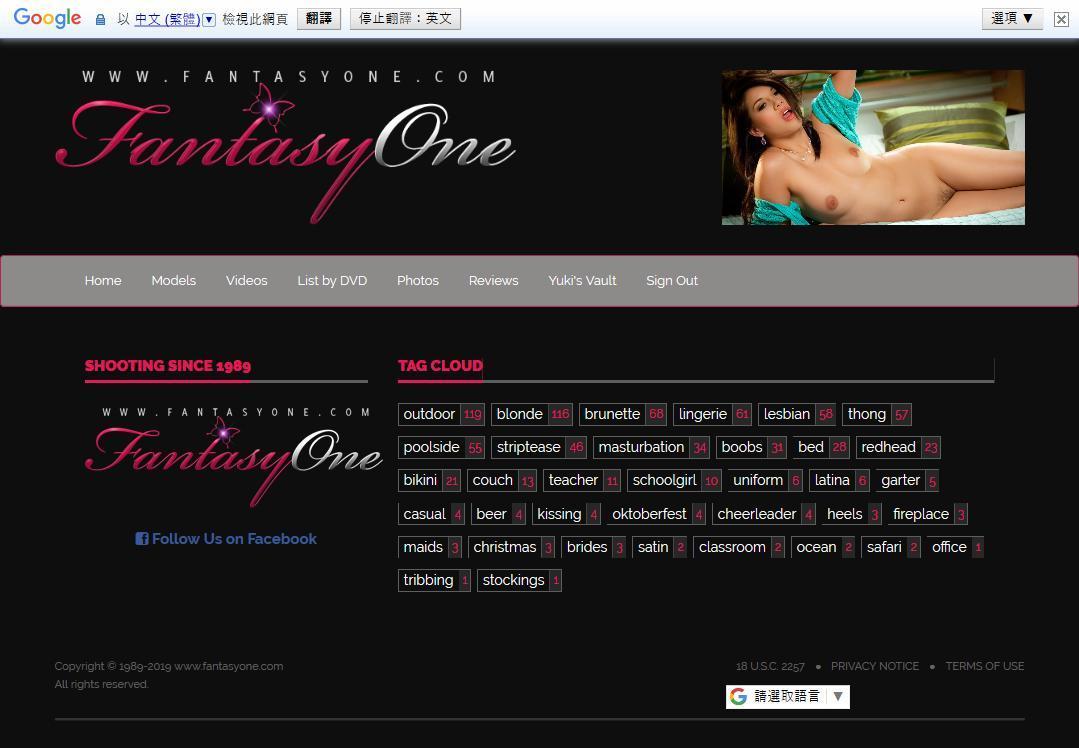Open the TERMS OF USE footer link
The image size is (1079, 748).
(x=985, y=666)
